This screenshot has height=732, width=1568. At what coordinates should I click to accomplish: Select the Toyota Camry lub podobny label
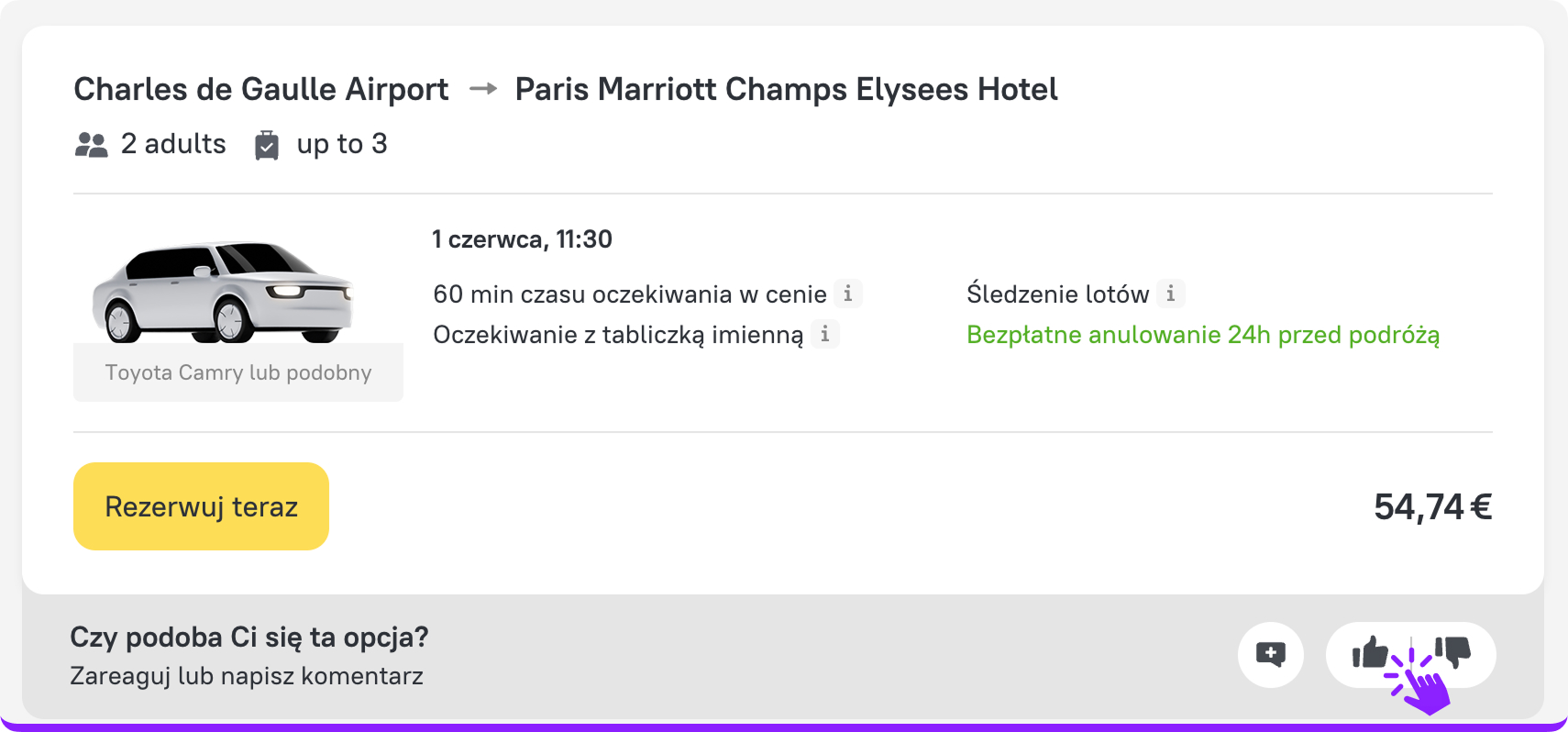[238, 372]
